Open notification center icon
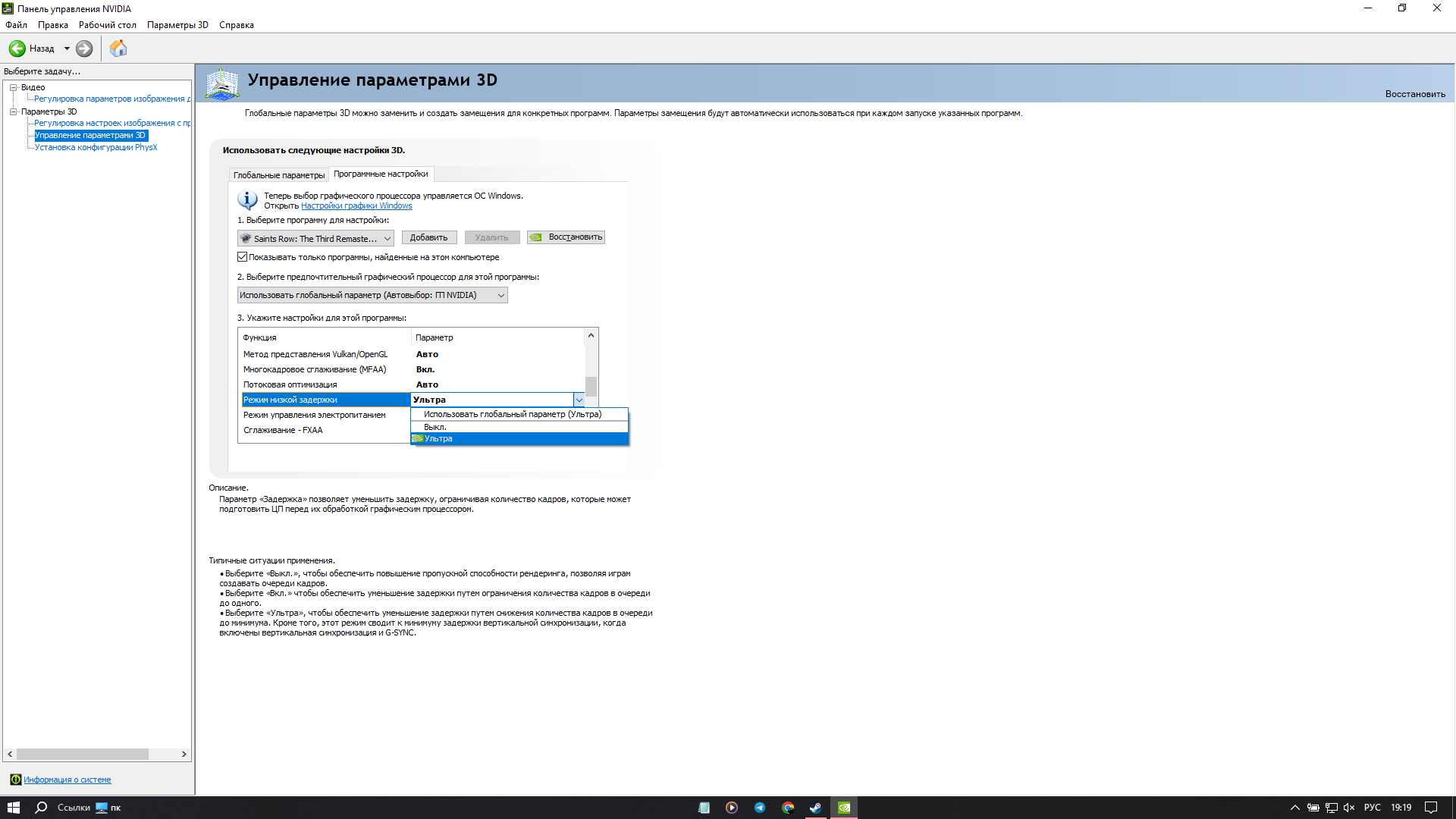1456x819 pixels. 1431,808
